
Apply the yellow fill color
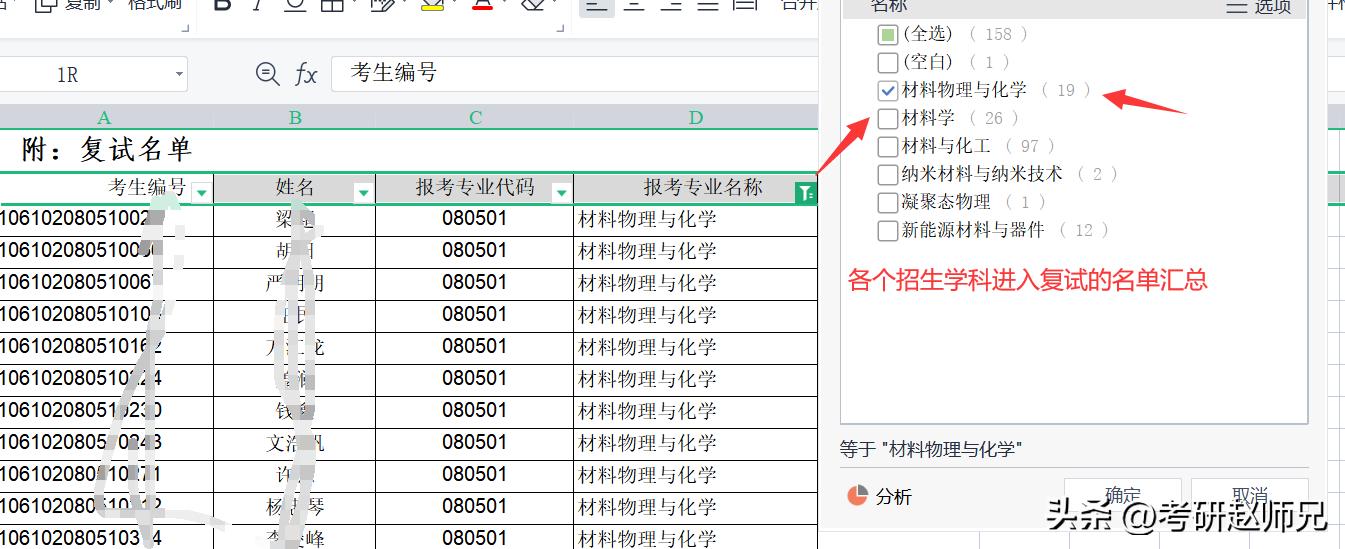(x=432, y=5)
